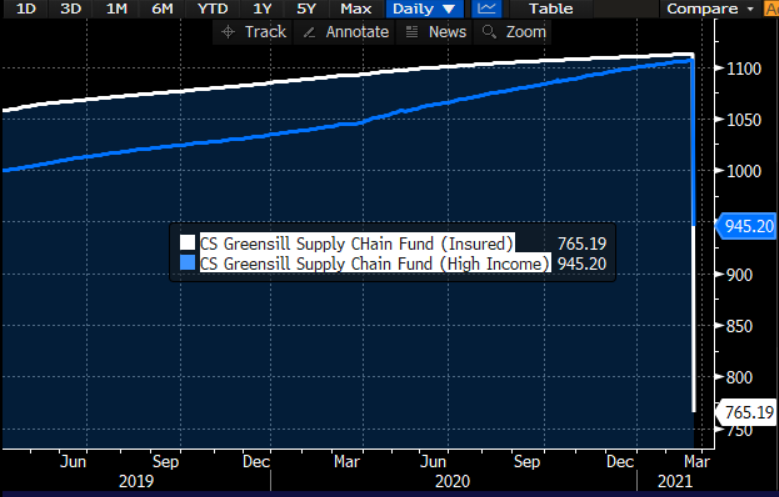Click the line chart type icon
779x497 pixels.
click(486, 8)
